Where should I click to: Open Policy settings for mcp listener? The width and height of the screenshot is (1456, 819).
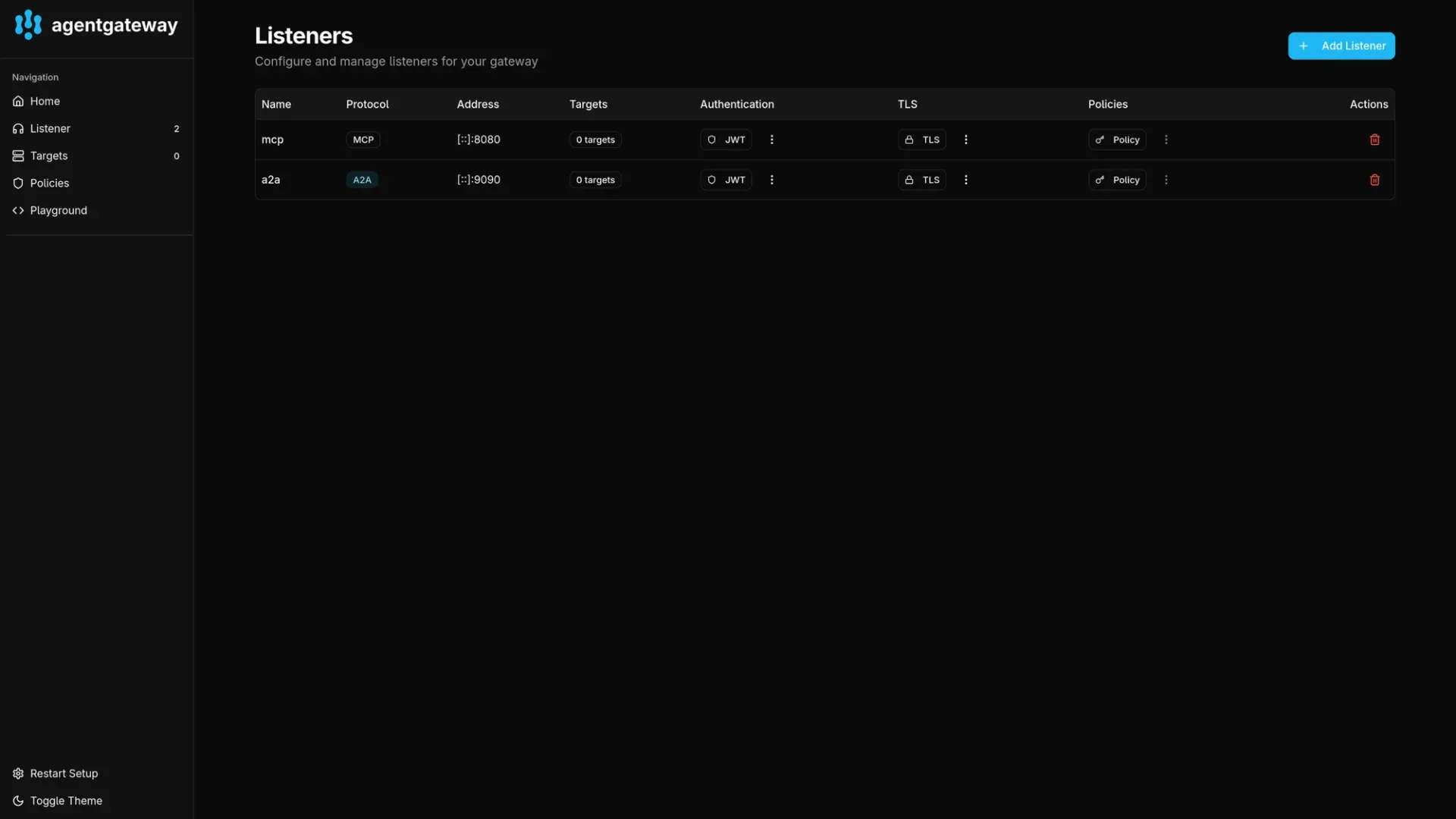pos(1117,140)
